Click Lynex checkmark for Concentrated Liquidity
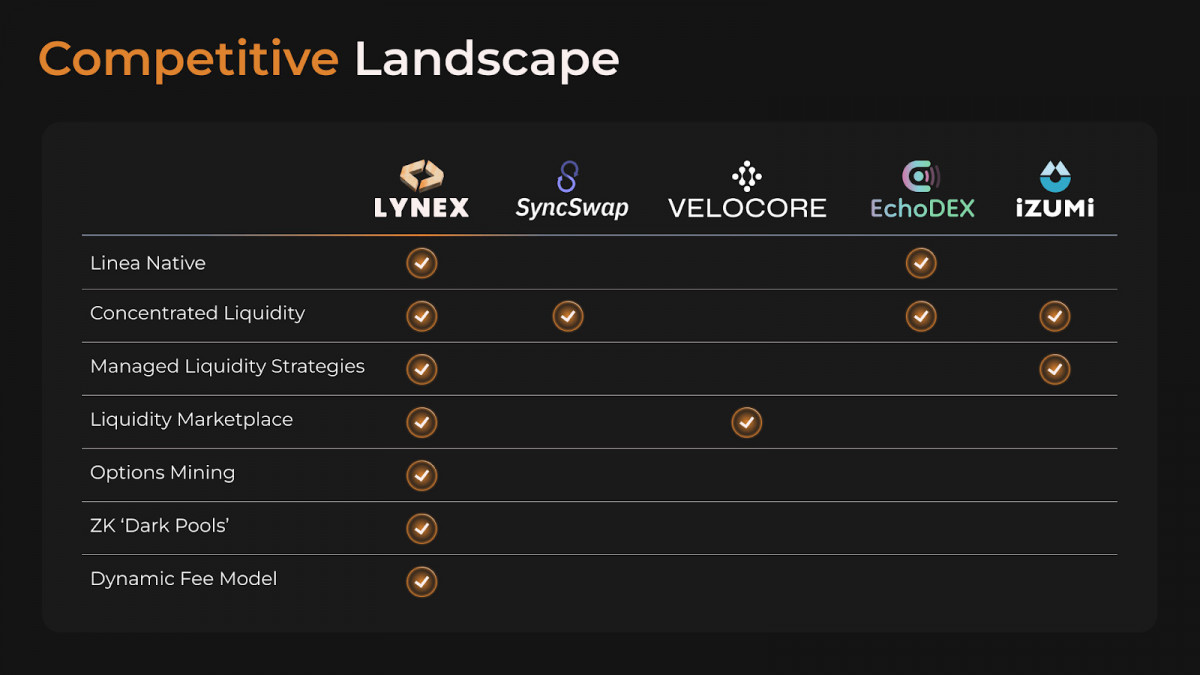This screenshot has height=675, width=1200. [422, 316]
